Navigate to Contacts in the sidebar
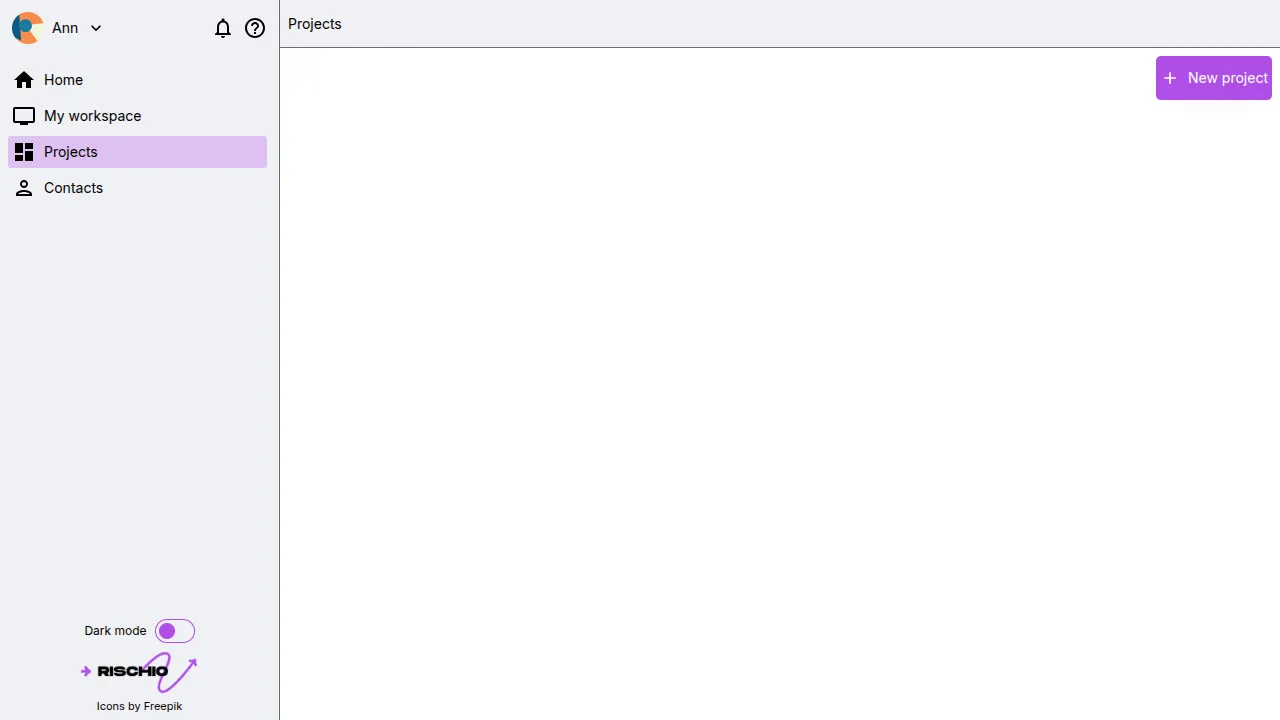 point(74,188)
